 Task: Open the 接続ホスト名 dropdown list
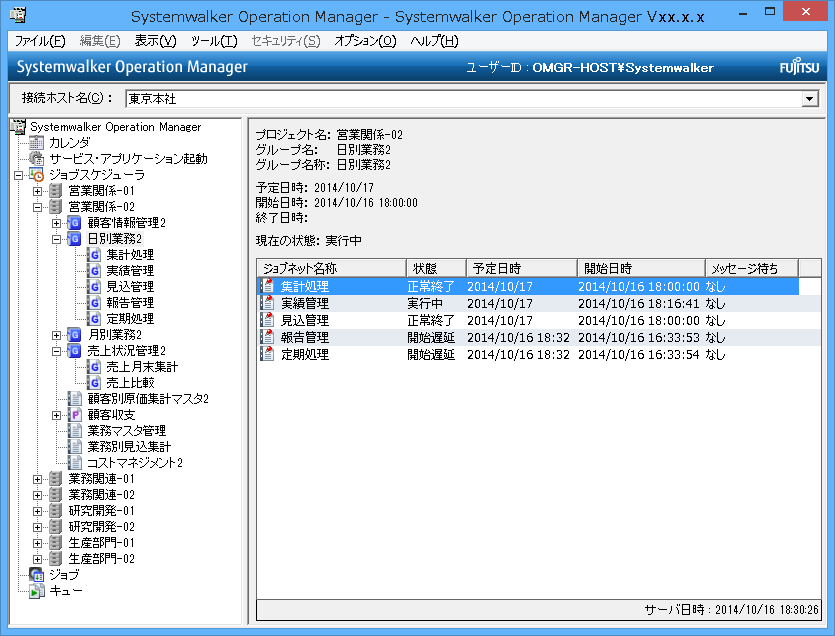809,99
